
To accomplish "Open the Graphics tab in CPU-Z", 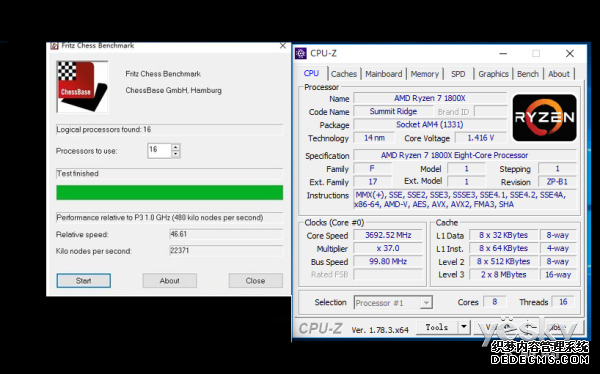I will click(x=493, y=74).
